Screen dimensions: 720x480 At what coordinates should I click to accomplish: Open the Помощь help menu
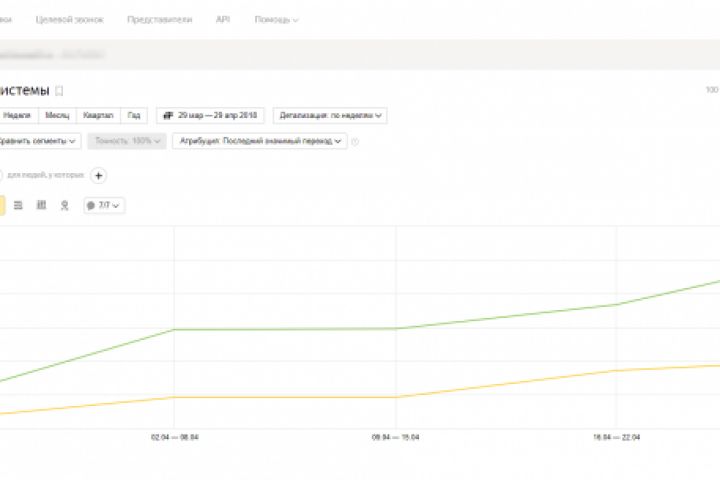click(274, 20)
